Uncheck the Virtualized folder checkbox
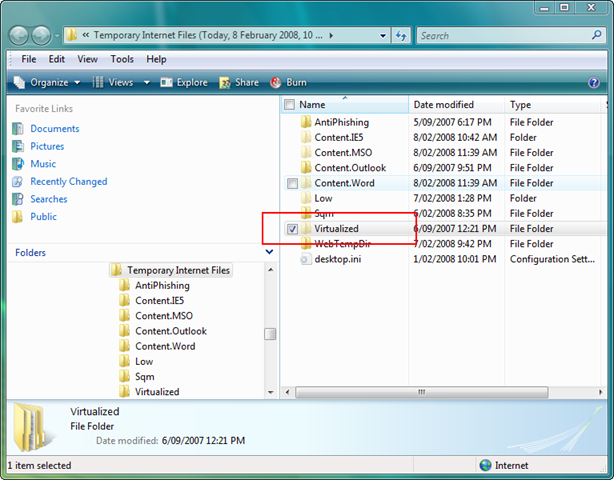This screenshot has width=614, height=480. click(292, 229)
